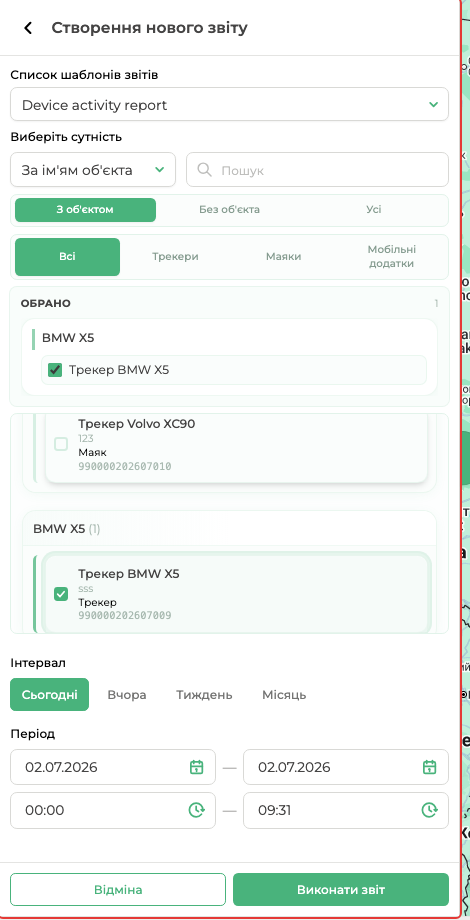Screen dimensions: 470x920
Task: Choose the Сьогодні interval
Action: (x=50, y=695)
